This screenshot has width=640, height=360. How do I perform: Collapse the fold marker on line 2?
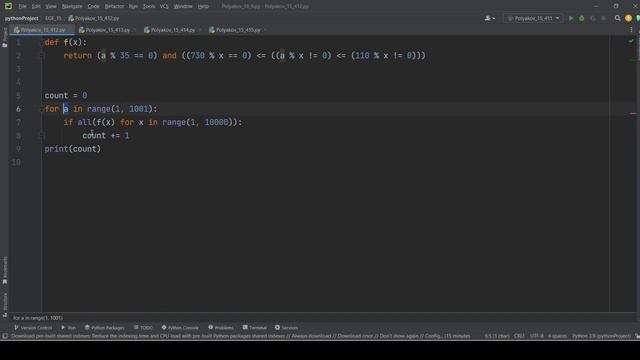point(42,56)
